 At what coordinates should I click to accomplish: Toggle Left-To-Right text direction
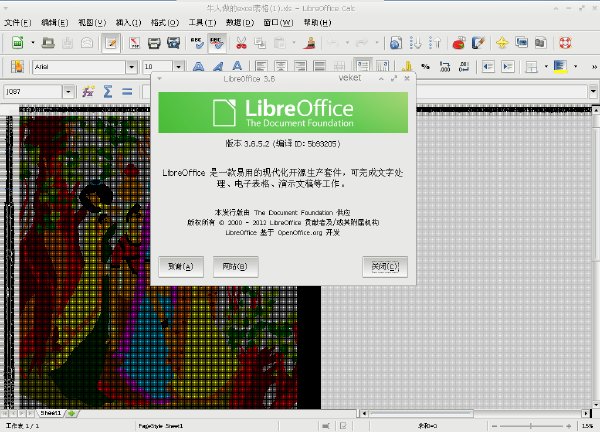[362, 67]
